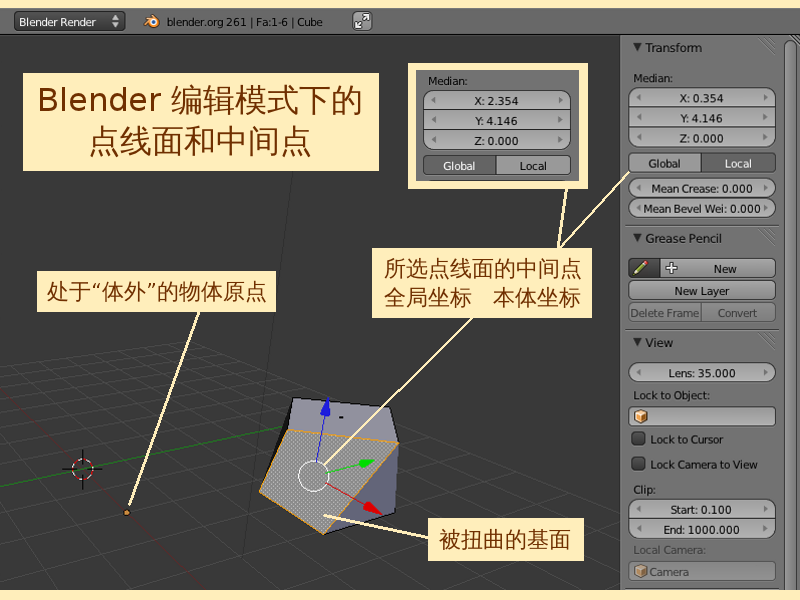Click the New grease pencil button
Image resolution: width=800 pixels, height=600 pixels.
pyautogui.click(x=718, y=268)
